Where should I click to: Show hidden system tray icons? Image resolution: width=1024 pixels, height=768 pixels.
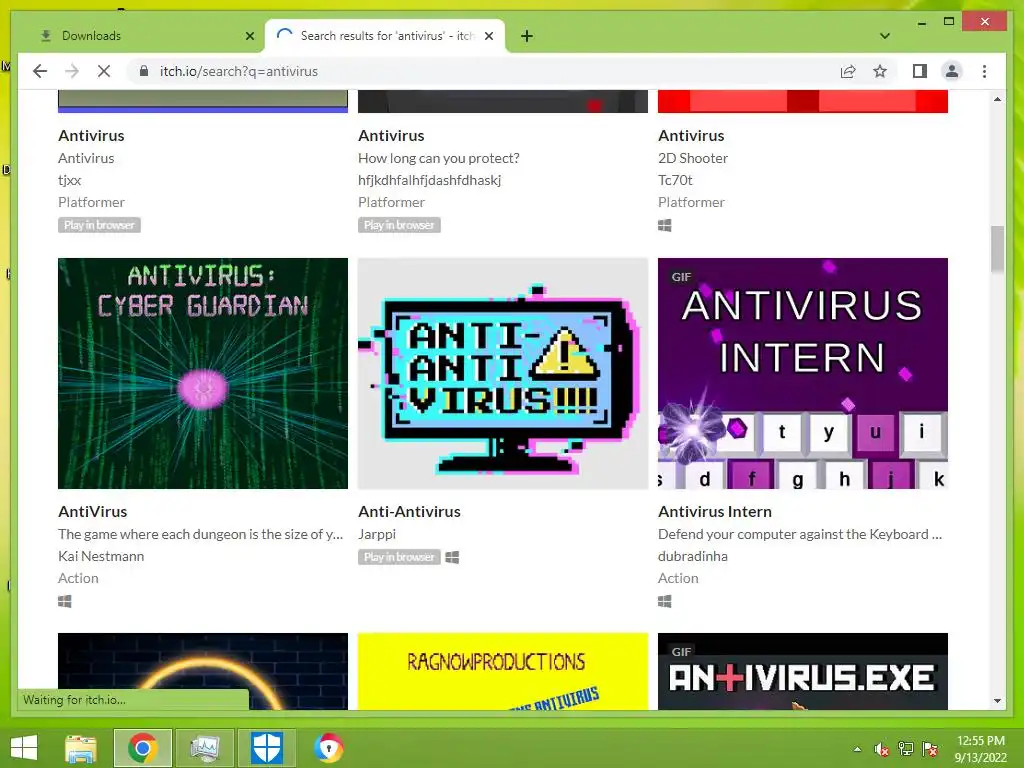point(857,749)
